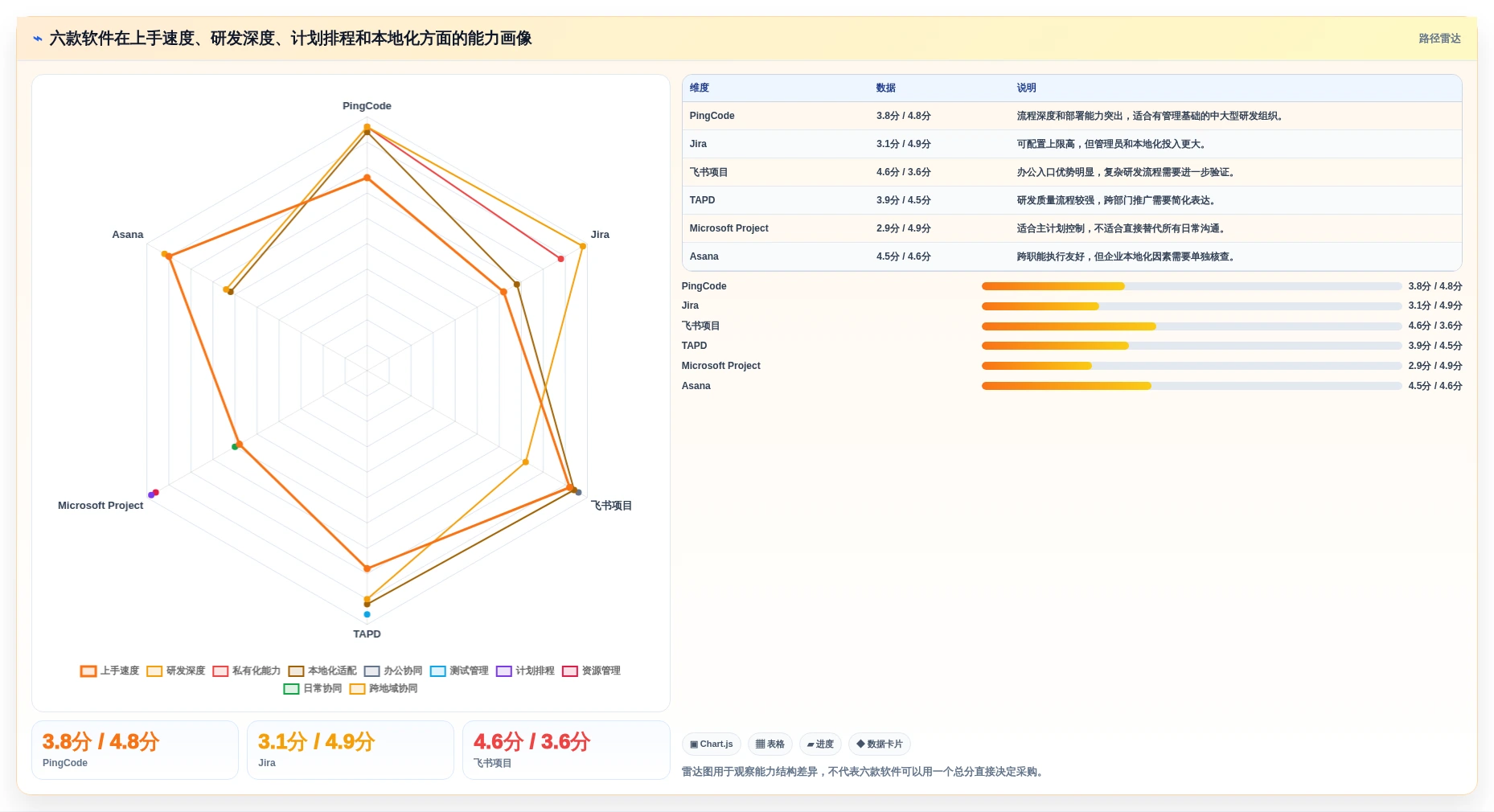This screenshot has height=812, width=1494.
Task: Click the PingCode progress bar
Action: 1192,286
